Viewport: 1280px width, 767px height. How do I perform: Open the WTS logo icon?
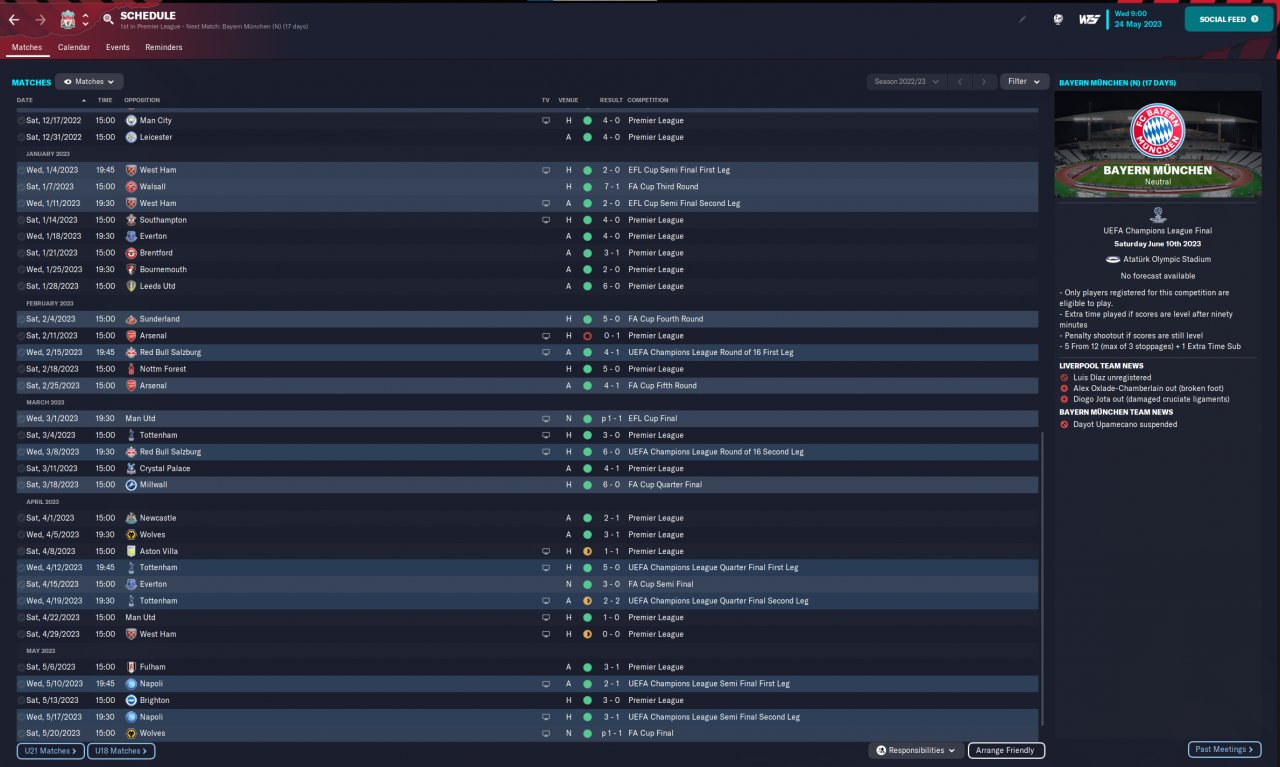point(1089,19)
